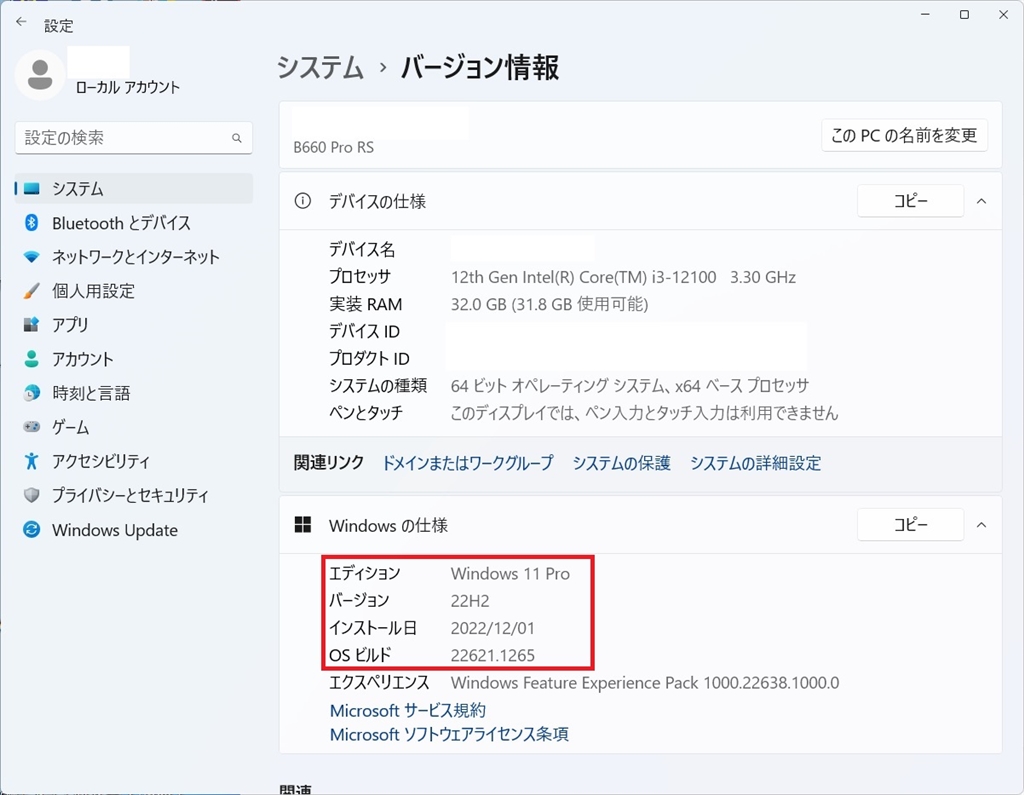1024x795 pixels.
Task: Click the B660 Pro RS model text
Action: pyautogui.click(x=334, y=148)
